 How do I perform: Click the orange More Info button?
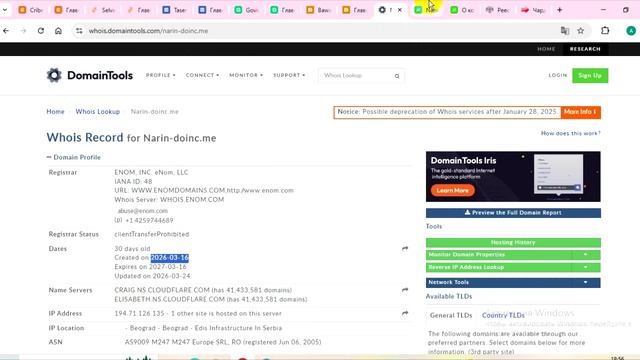click(x=580, y=112)
